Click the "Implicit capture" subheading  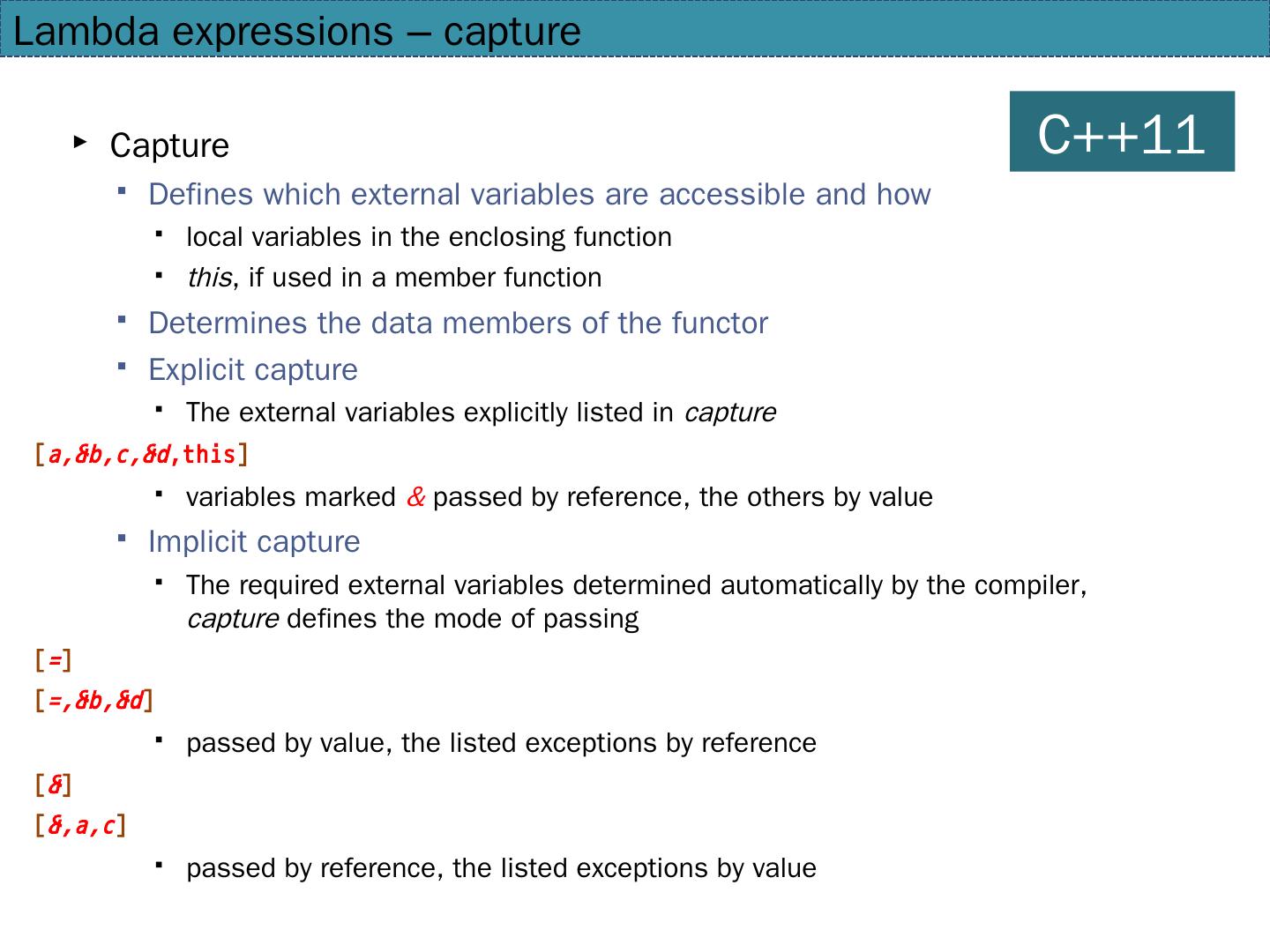[254, 541]
